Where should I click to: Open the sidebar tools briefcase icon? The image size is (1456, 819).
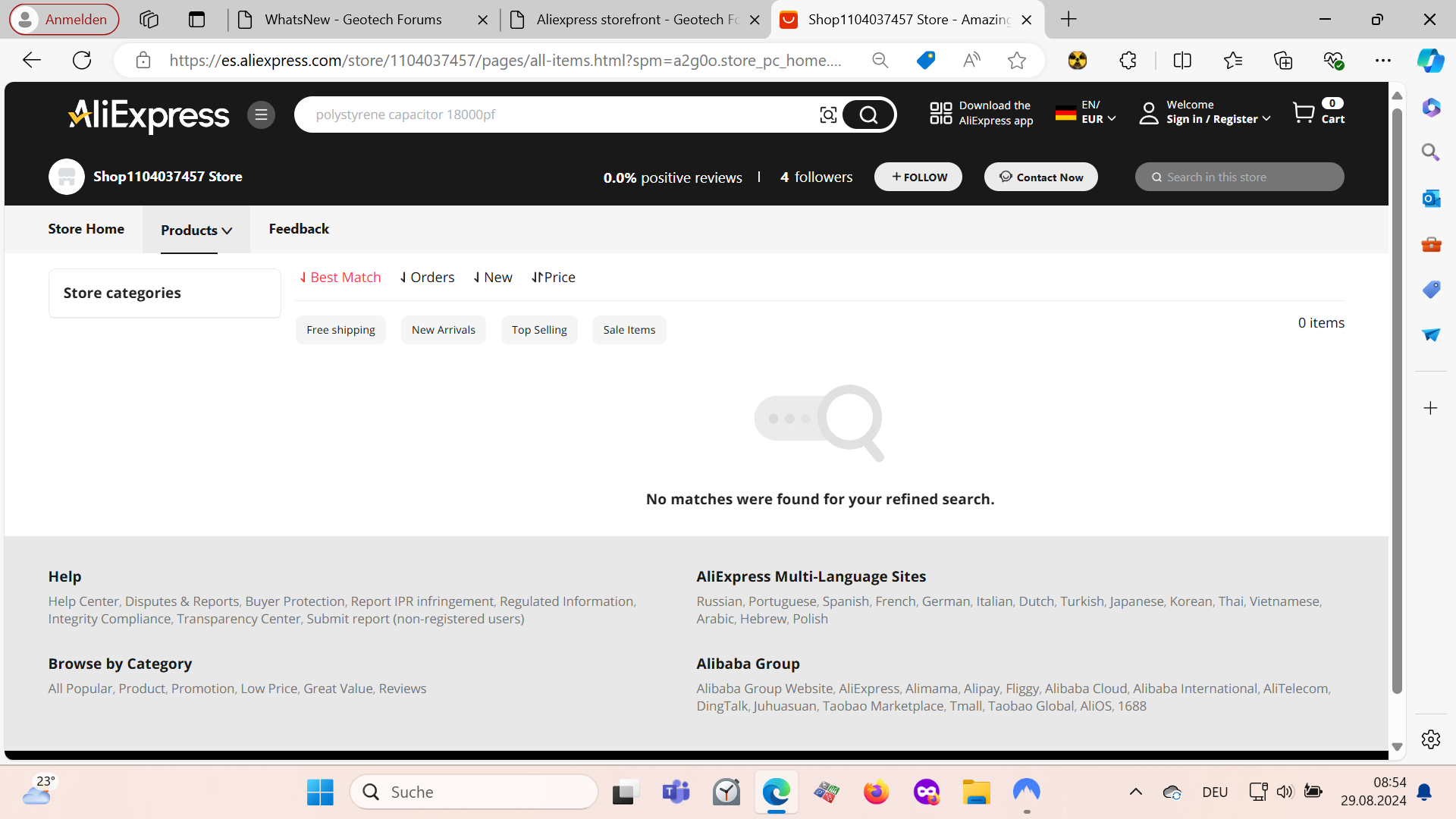click(1431, 244)
